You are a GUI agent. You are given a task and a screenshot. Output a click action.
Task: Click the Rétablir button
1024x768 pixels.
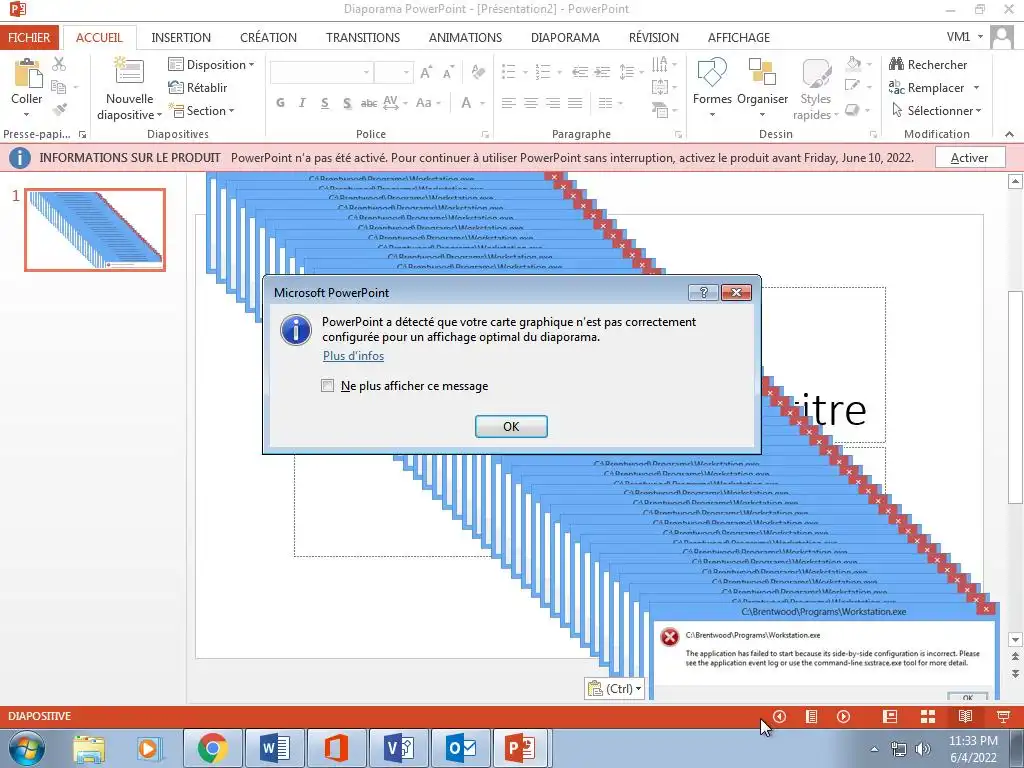(x=198, y=88)
